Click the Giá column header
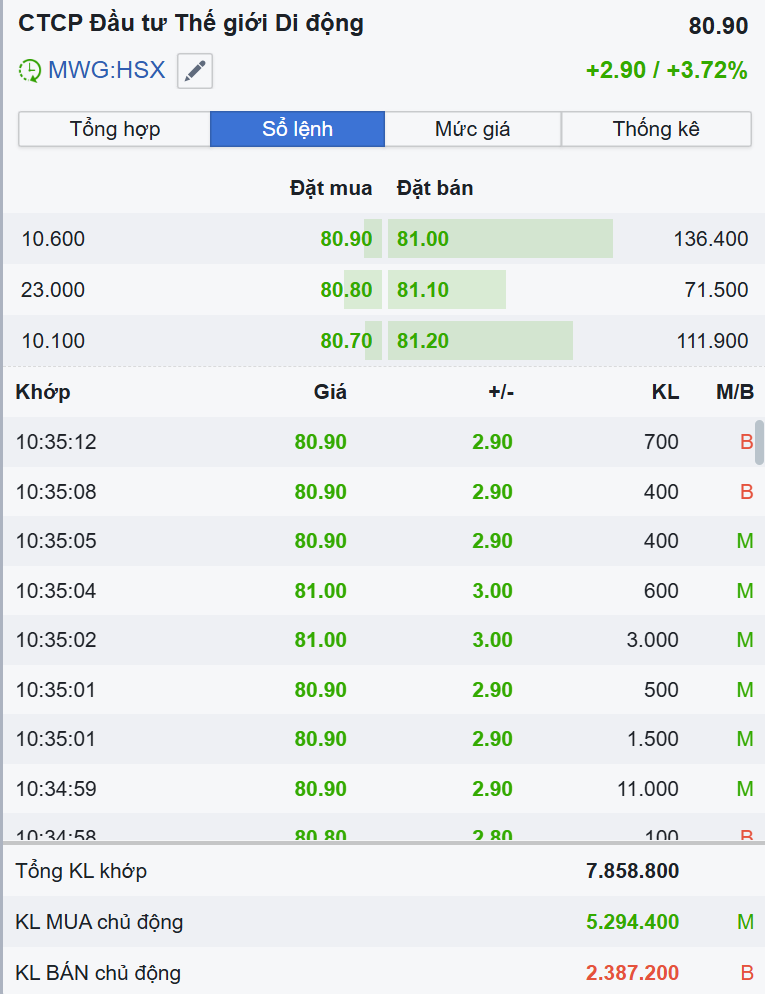Viewport: 765px width, 994px height. pos(330,392)
